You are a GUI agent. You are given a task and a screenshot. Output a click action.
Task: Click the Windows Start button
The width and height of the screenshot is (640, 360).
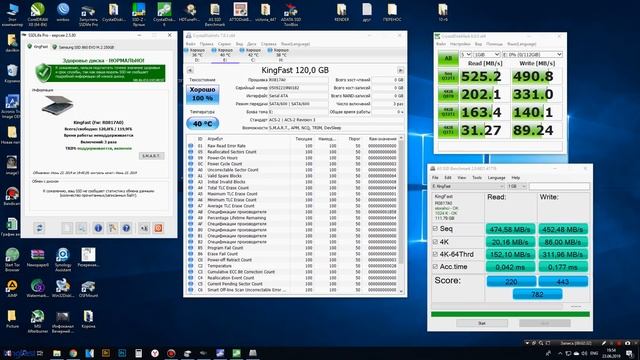[7, 353]
